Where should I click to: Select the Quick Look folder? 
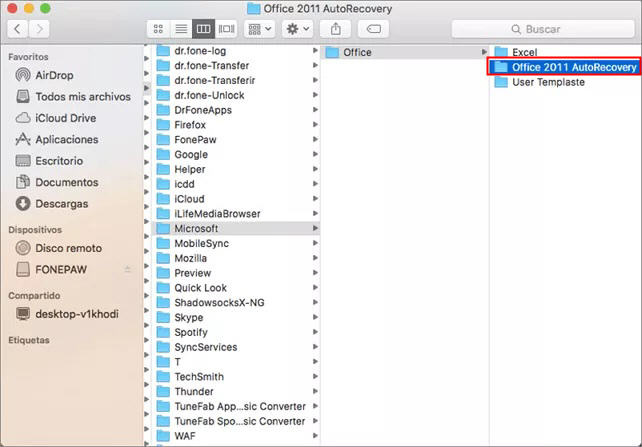click(236, 288)
